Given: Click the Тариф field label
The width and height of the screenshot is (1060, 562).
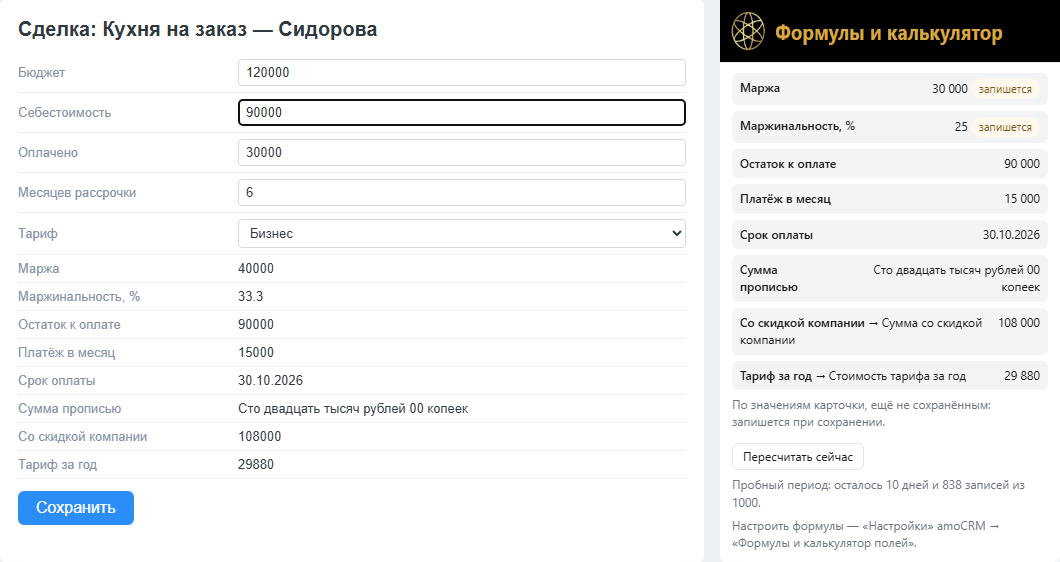Looking at the screenshot, I should coord(38,233).
